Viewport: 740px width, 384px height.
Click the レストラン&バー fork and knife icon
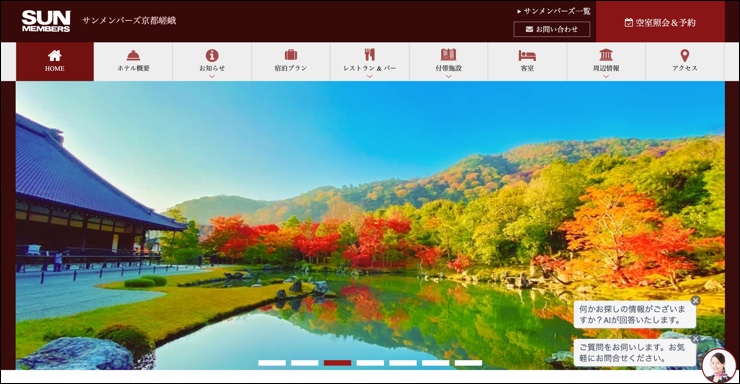(370, 55)
